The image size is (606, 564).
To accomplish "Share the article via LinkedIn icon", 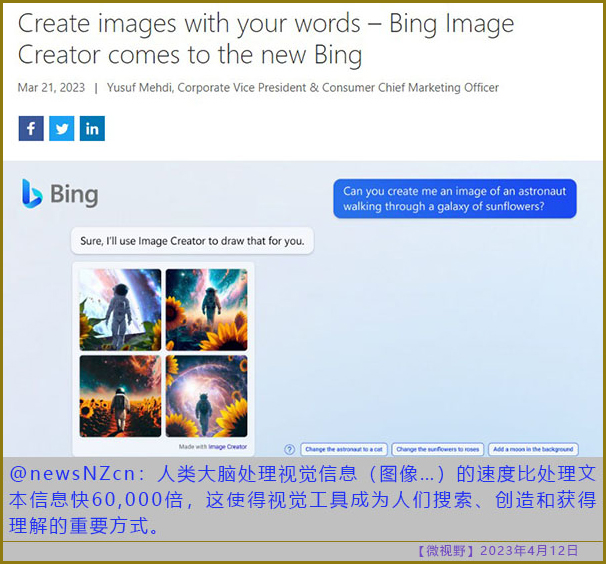I will tap(92, 128).
